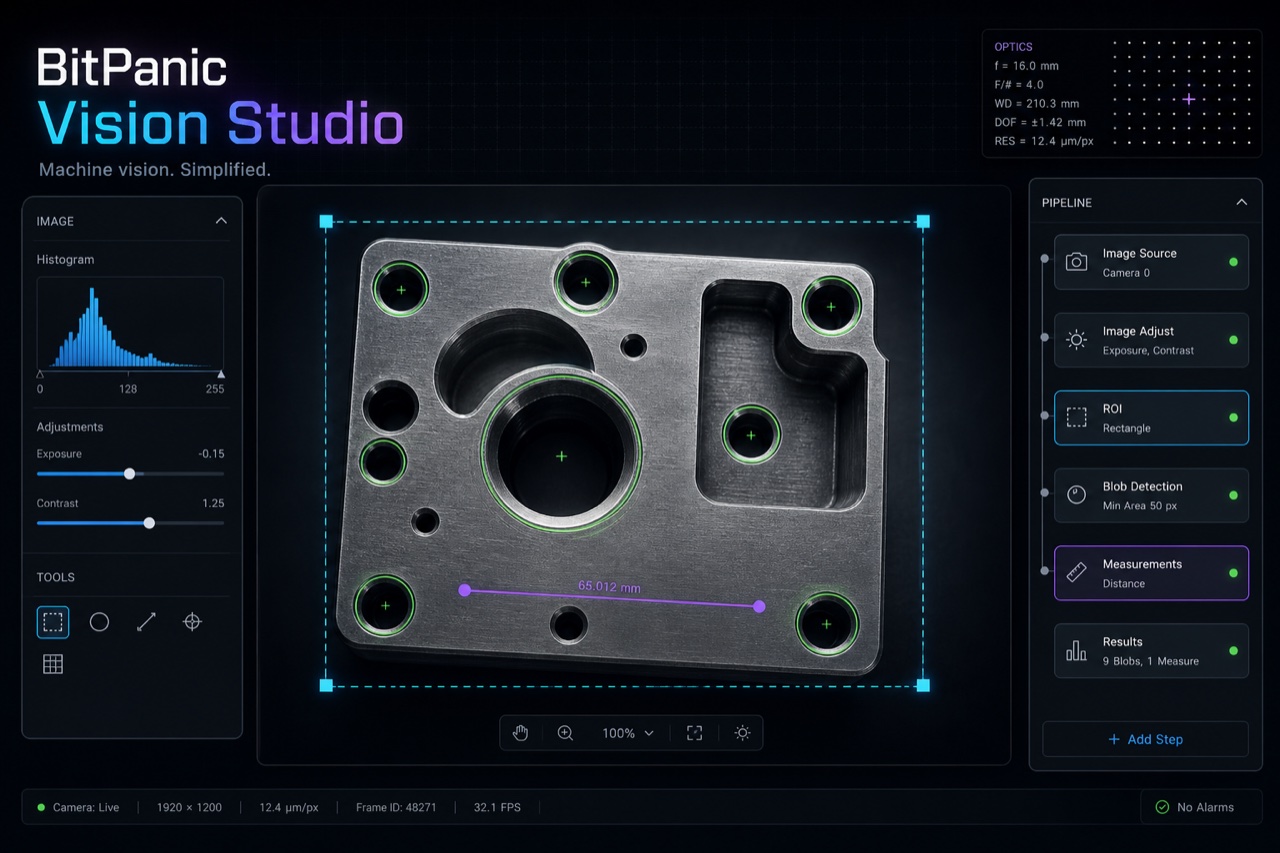Click the top-left ROI corner handle
The image size is (1280, 853).
[326, 221]
